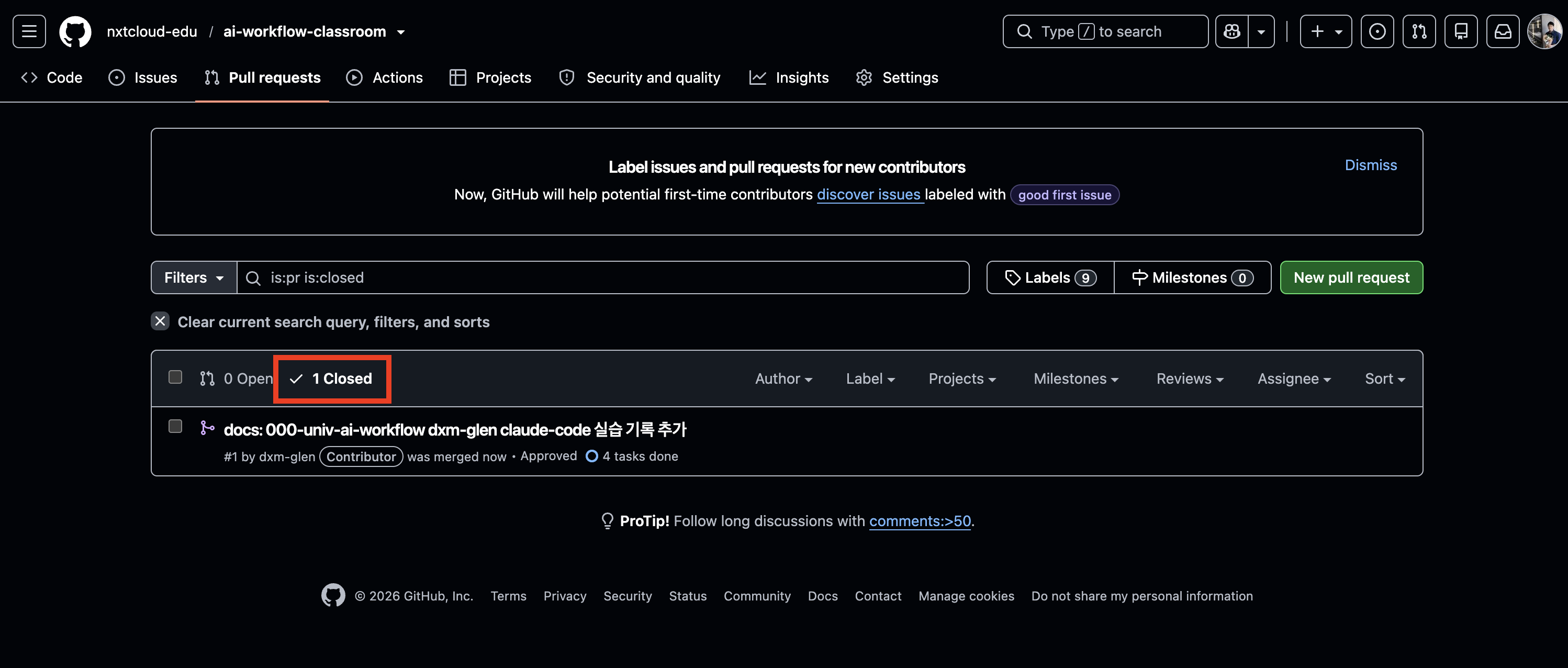Click Do not share my personal information
1568x668 pixels.
[1142, 596]
